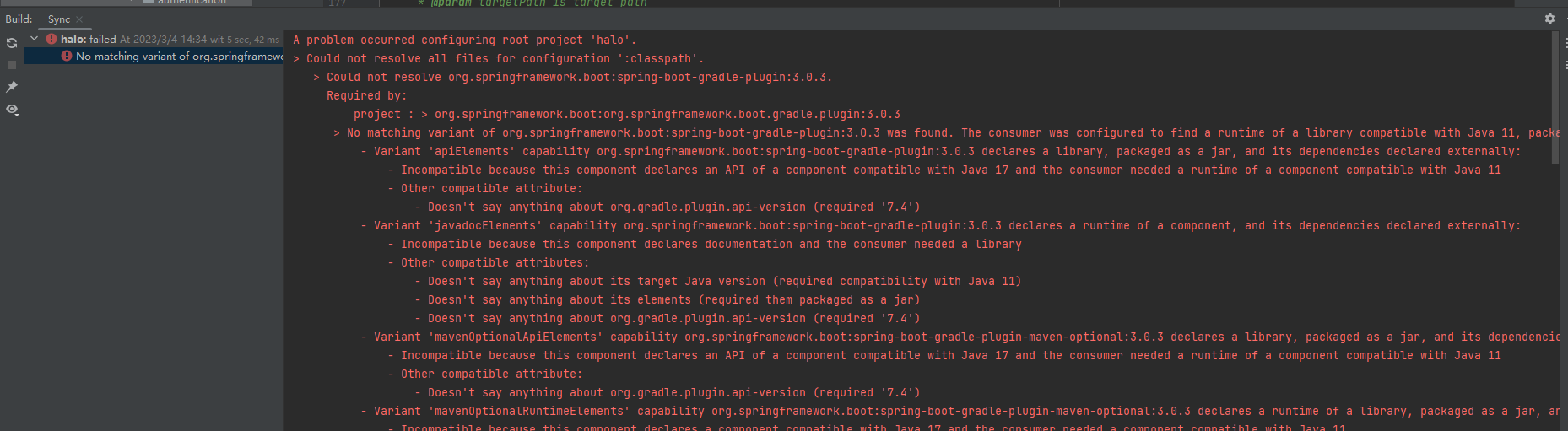Click line 'project : > org.springframework.boot:org.springframework.boot.gradle.plugin:3.0.3'
This screenshot has width=1568, height=431.
tap(627, 114)
